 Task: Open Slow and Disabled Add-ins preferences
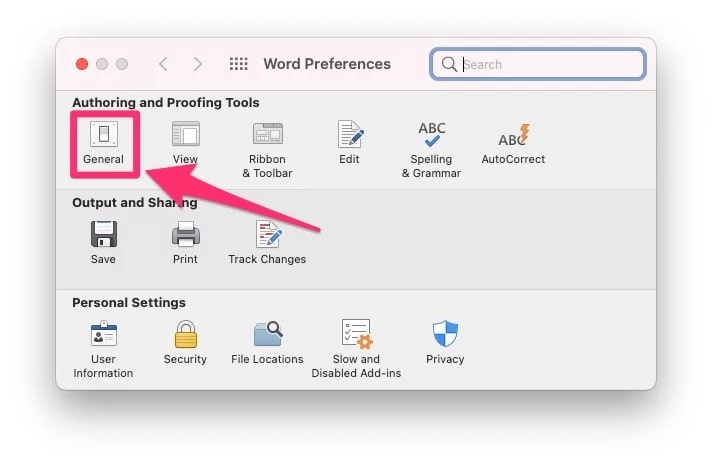tap(356, 349)
